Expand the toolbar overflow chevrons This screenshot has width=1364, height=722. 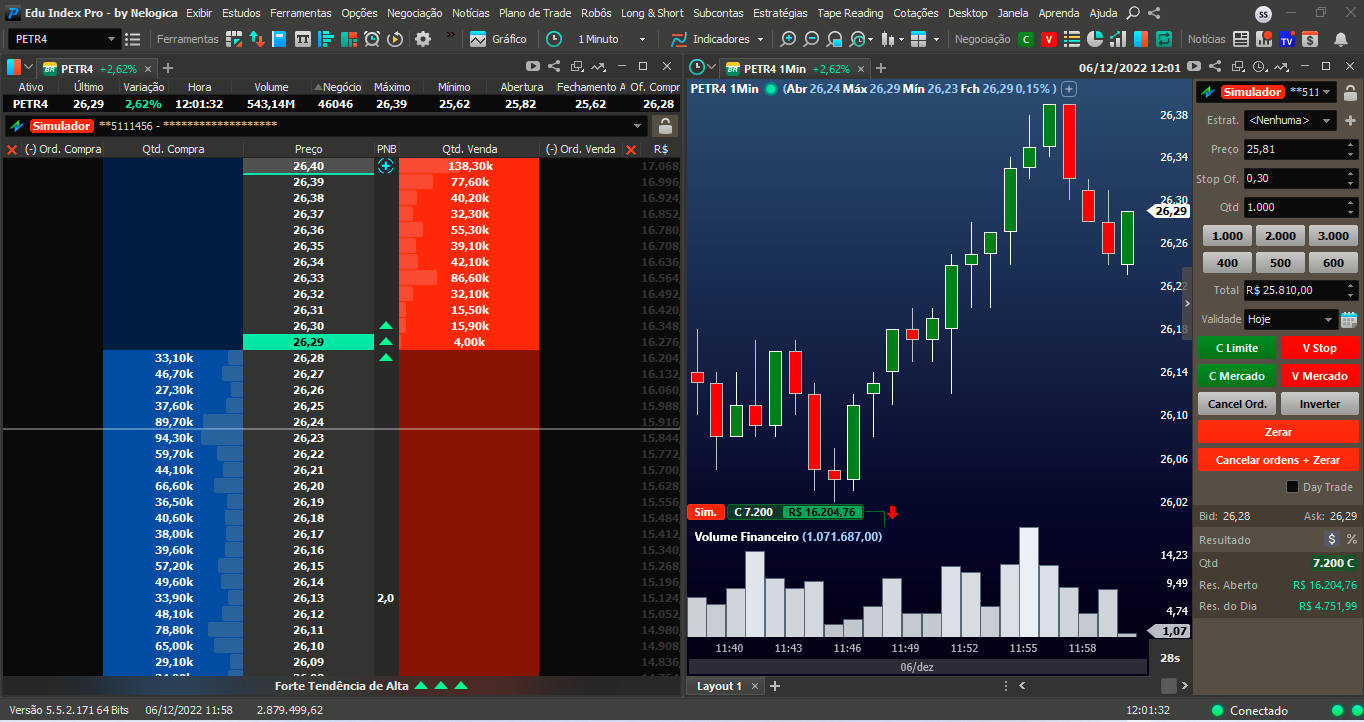pos(451,35)
